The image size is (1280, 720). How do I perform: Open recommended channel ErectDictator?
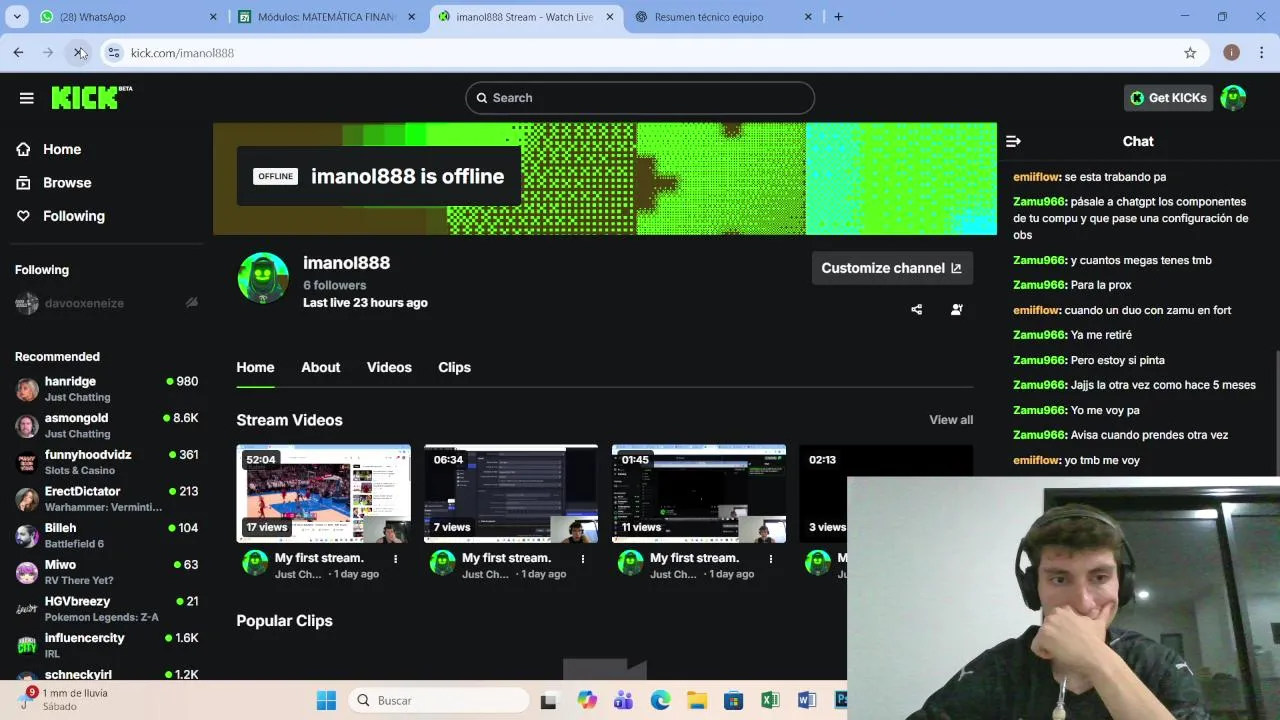click(x=106, y=499)
